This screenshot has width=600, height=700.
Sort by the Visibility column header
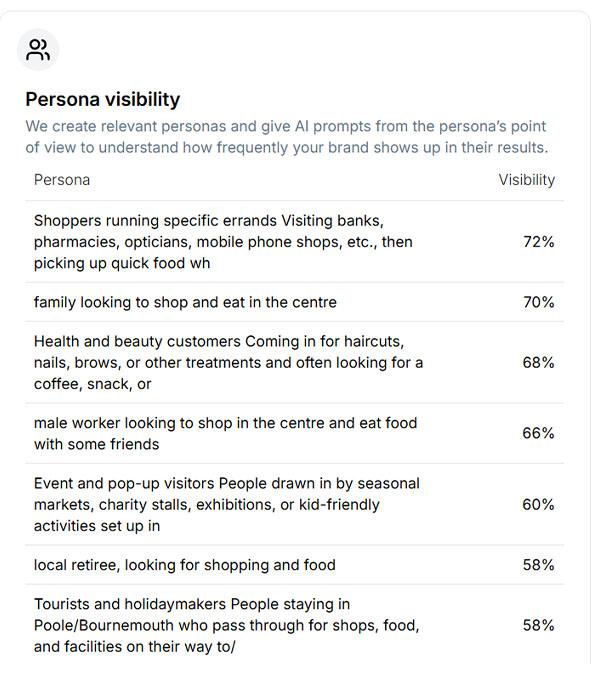526,180
